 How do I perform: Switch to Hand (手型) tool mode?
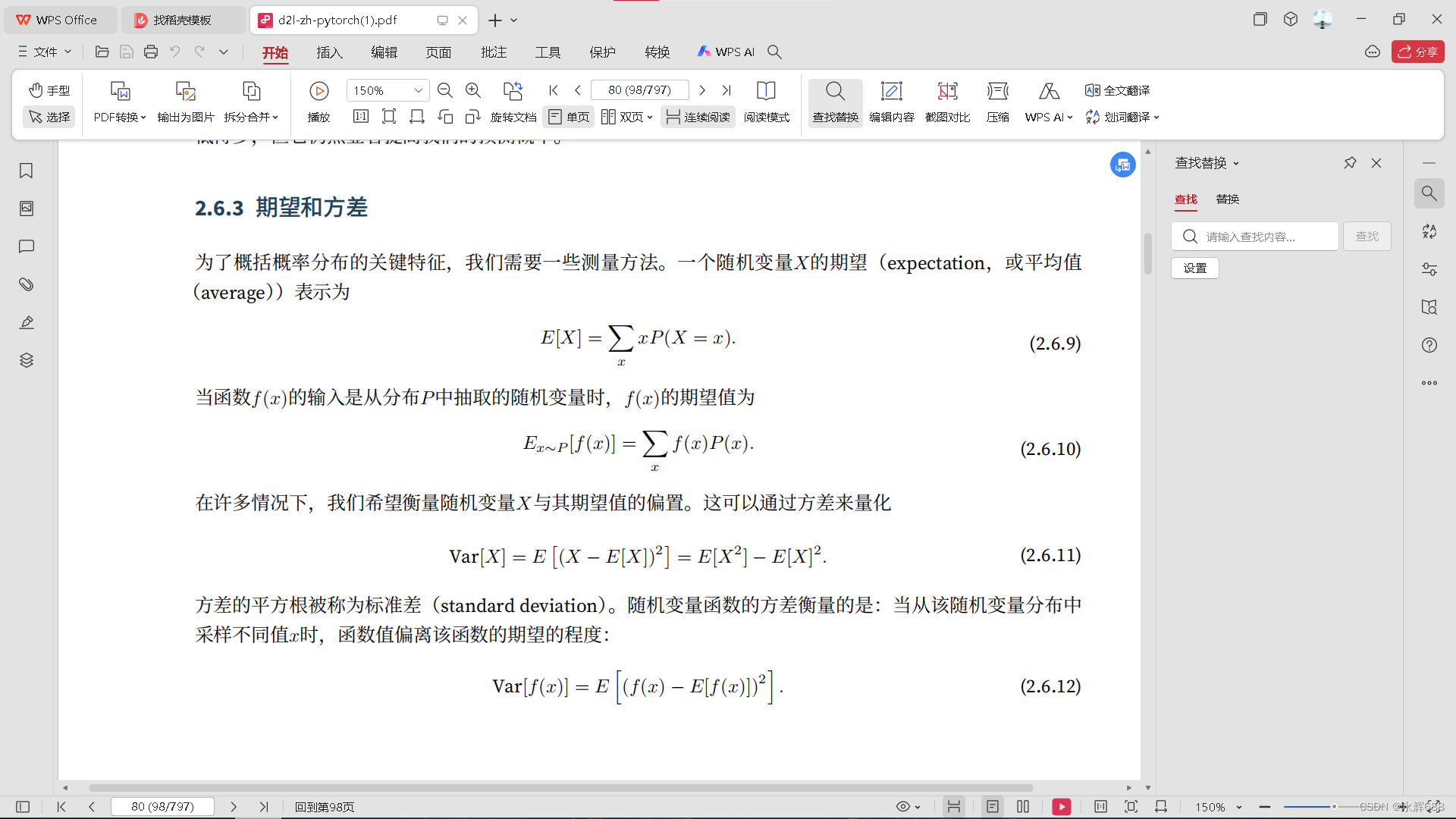point(49,90)
